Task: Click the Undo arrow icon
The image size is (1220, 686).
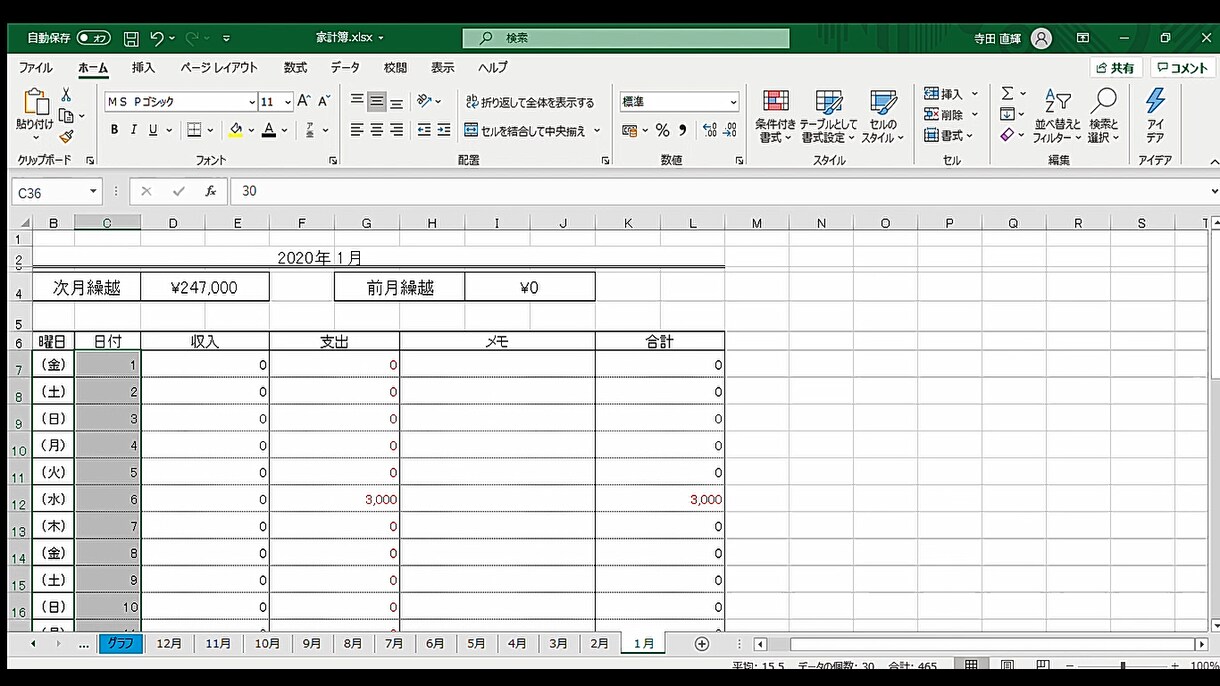Action: tap(157, 38)
